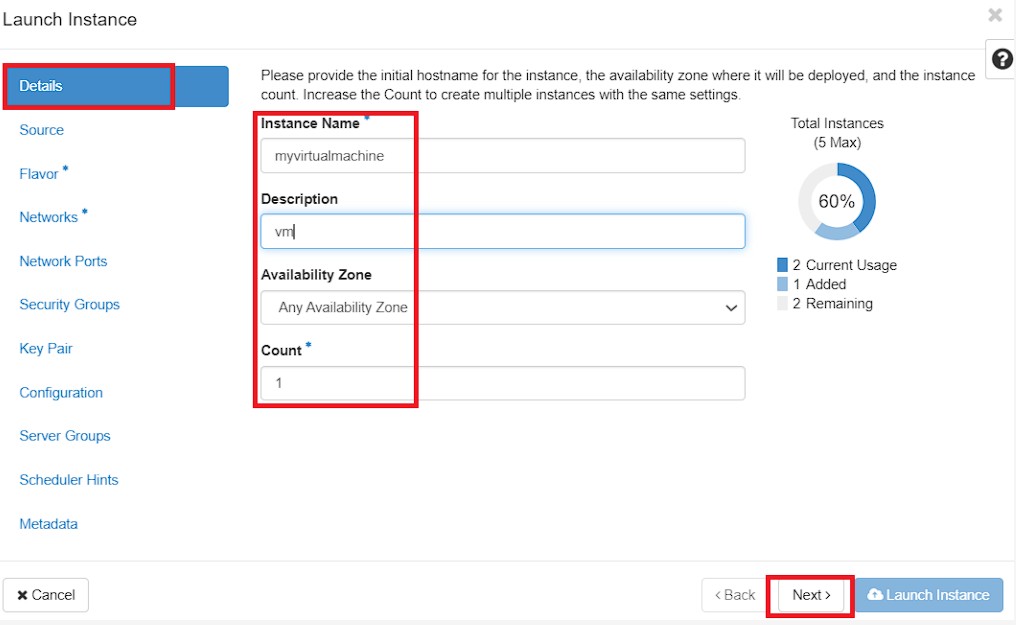Select the Security Groups step
Viewport: 1016px width, 625px height.
[x=69, y=304]
